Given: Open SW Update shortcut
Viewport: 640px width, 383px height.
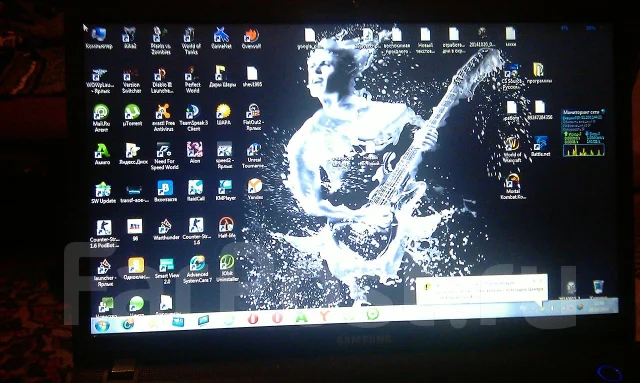Looking at the screenshot, I should [x=103, y=193].
